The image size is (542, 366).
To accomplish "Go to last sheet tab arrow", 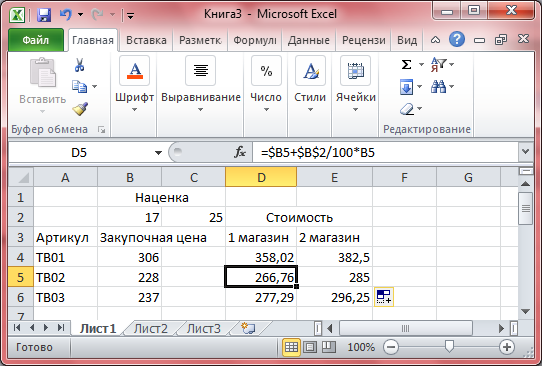I will point(61,327).
